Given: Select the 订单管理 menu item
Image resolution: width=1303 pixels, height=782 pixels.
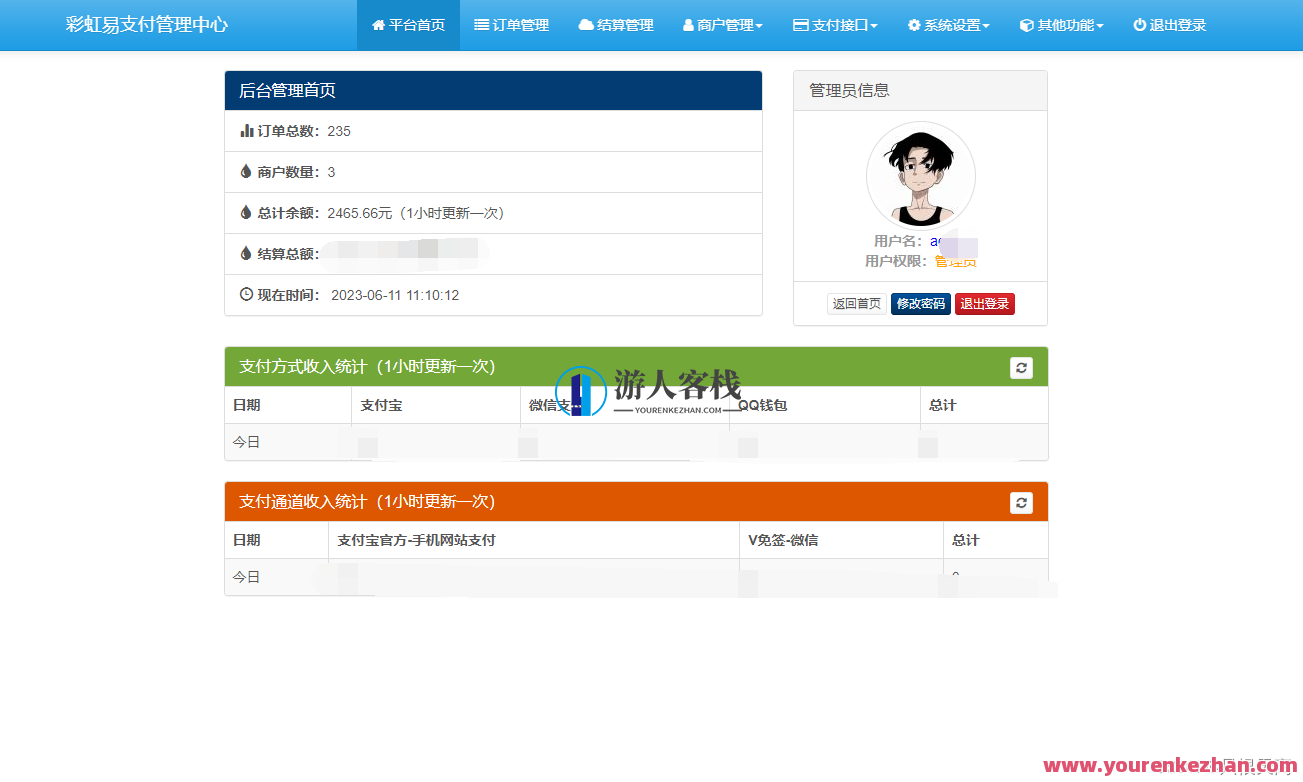Looking at the screenshot, I should click(512, 25).
